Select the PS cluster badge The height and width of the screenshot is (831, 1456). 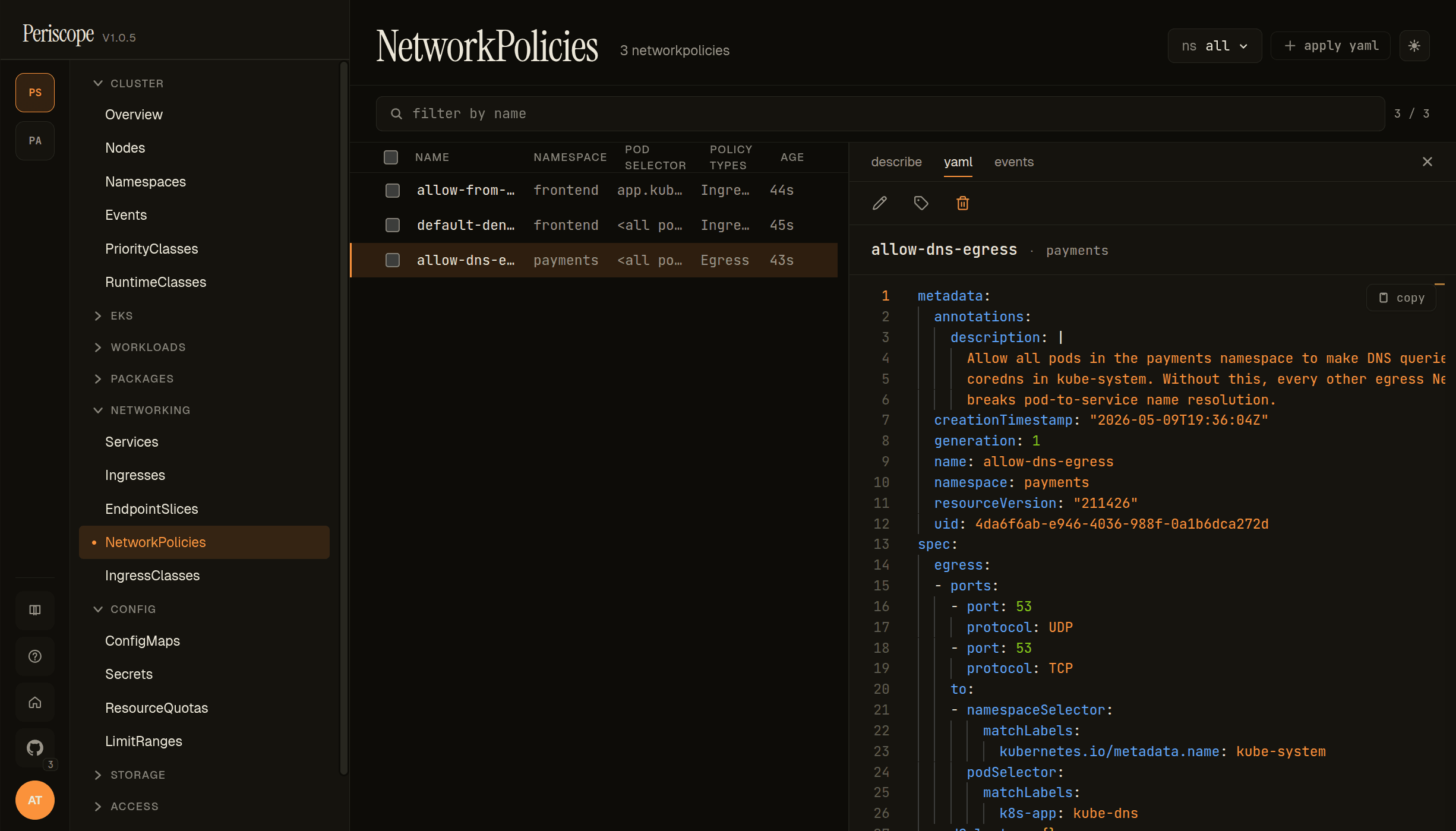coord(35,93)
